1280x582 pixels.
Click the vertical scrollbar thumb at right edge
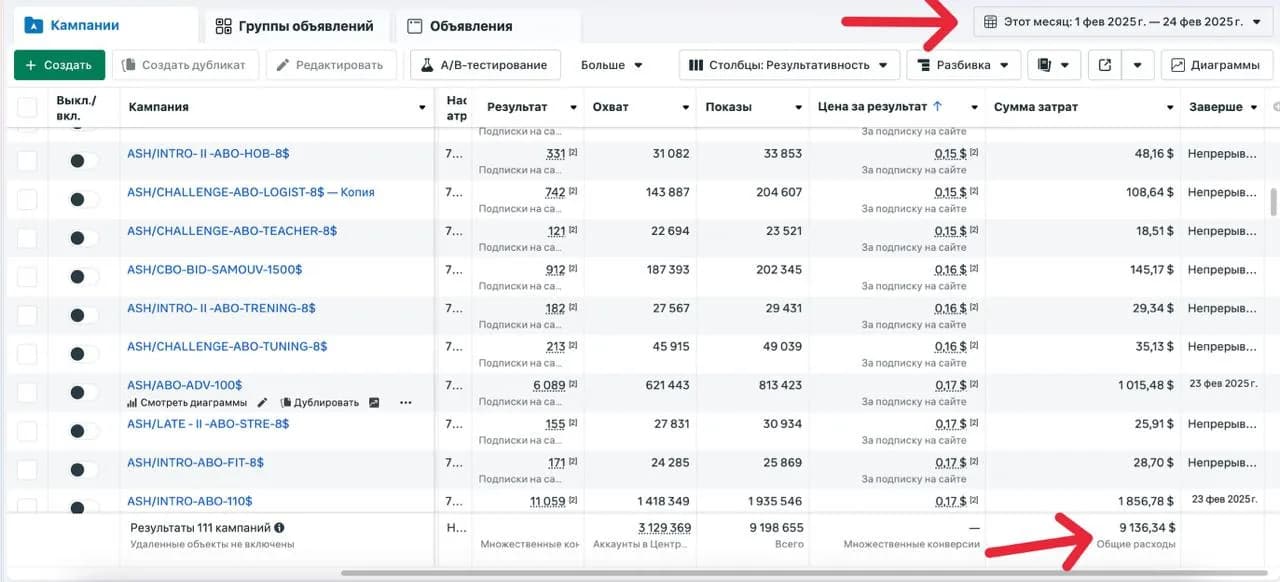[x=1273, y=201]
